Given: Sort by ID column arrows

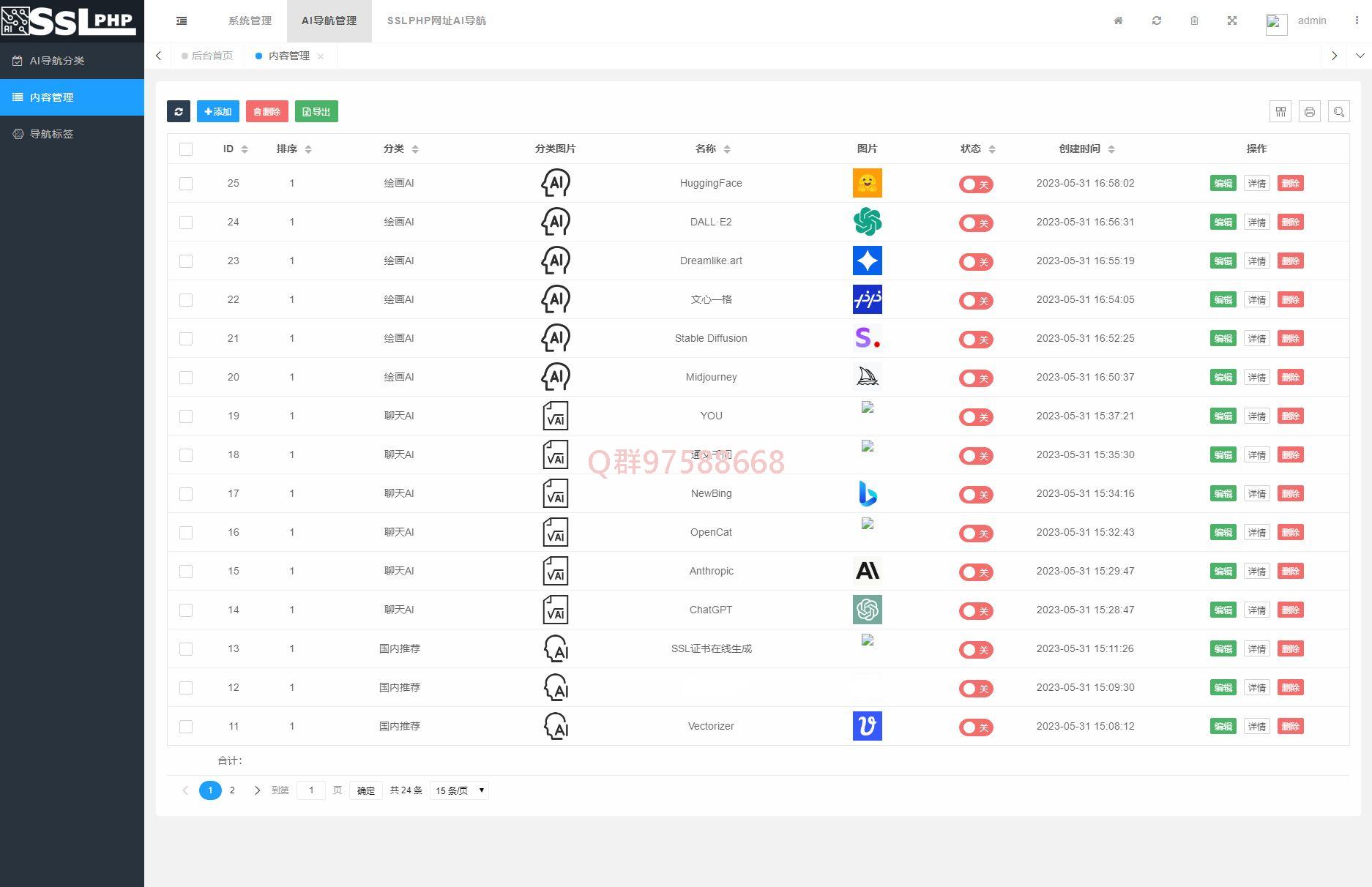Looking at the screenshot, I should pyautogui.click(x=245, y=149).
